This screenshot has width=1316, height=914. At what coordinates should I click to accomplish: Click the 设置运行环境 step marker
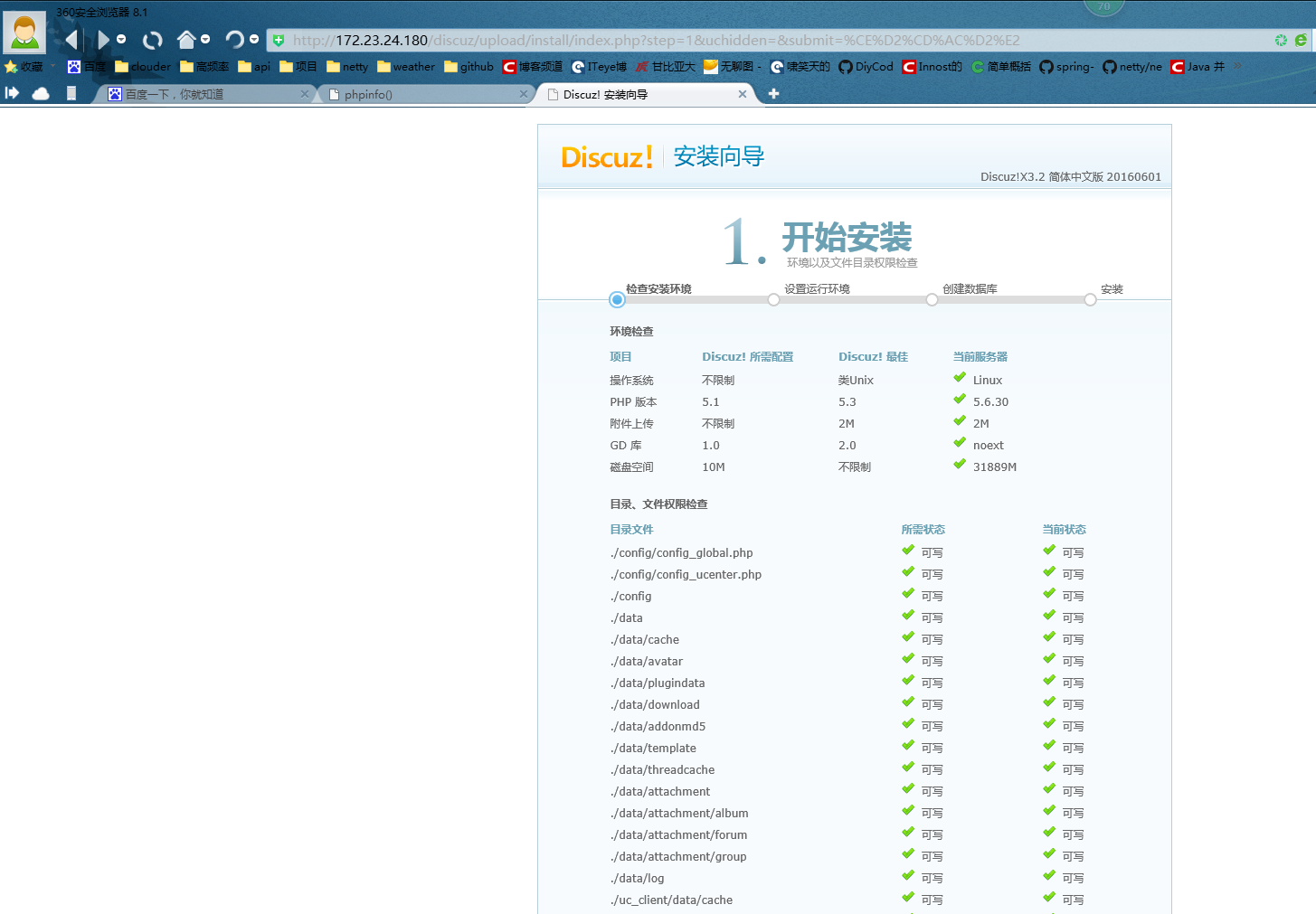coord(773,299)
